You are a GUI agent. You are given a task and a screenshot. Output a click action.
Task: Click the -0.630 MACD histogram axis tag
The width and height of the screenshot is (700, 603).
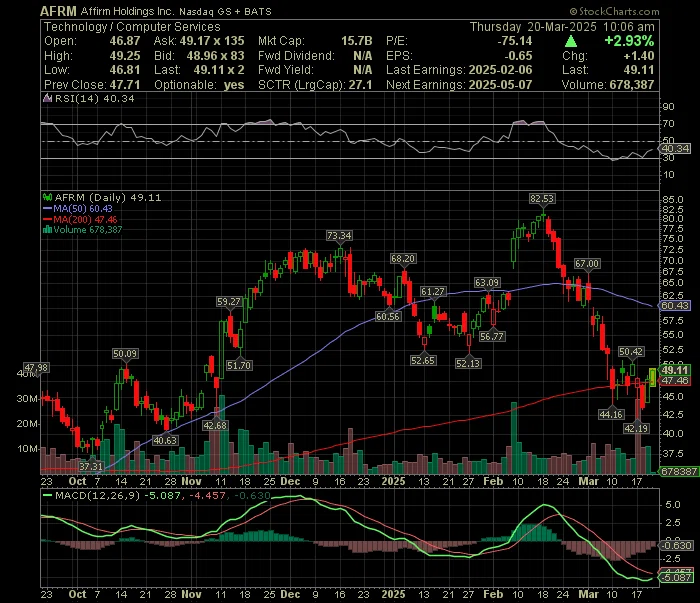676,545
